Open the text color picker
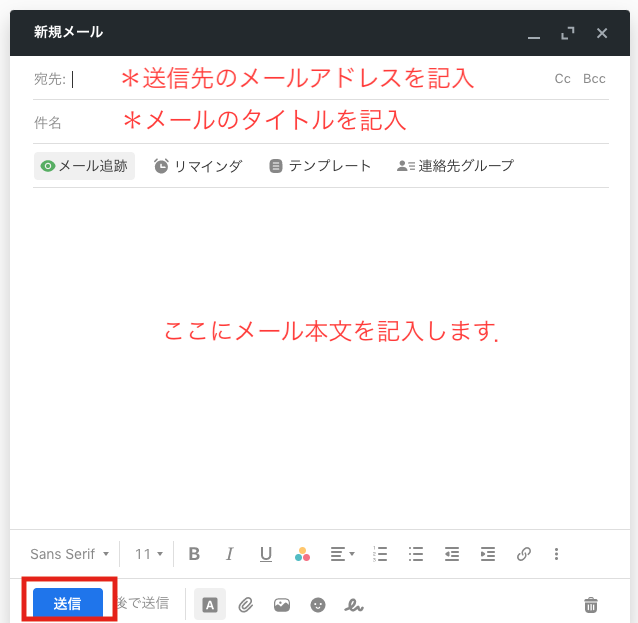 coord(302,554)
